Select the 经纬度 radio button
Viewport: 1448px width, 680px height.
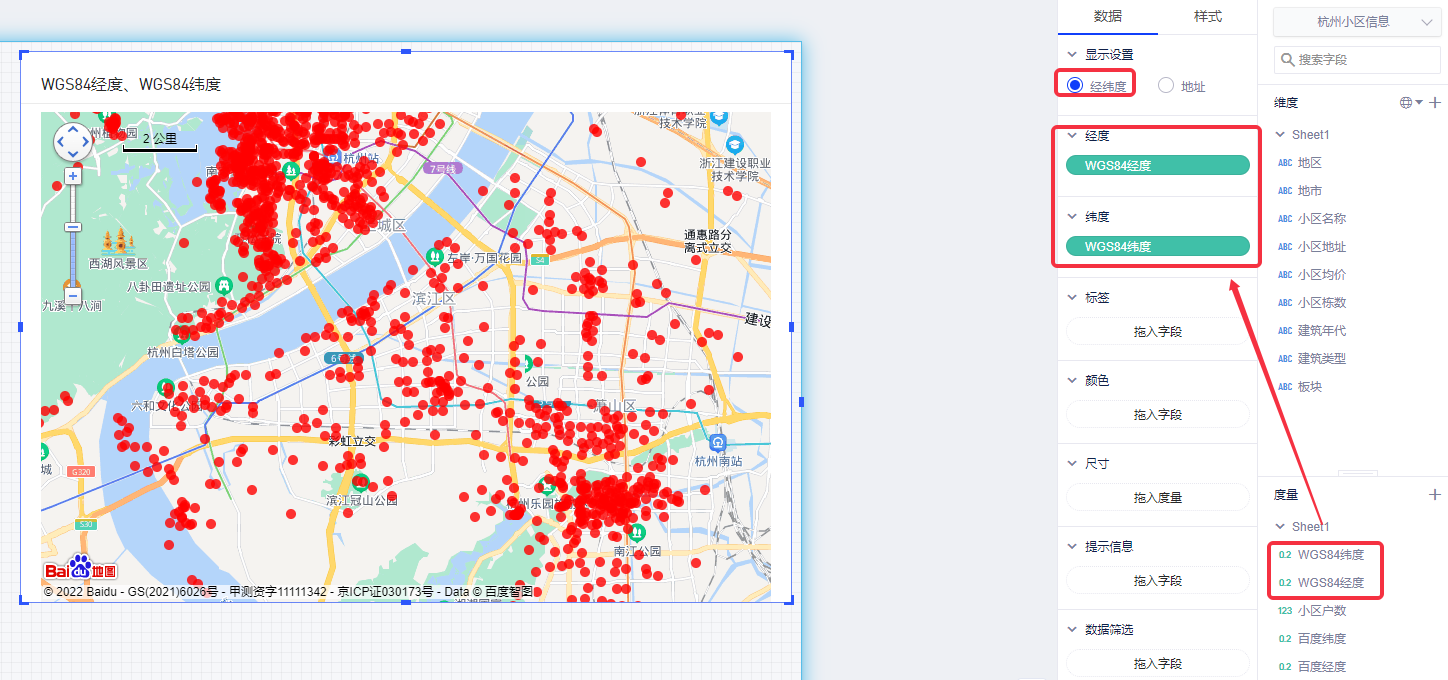[x=1076, y=86]
